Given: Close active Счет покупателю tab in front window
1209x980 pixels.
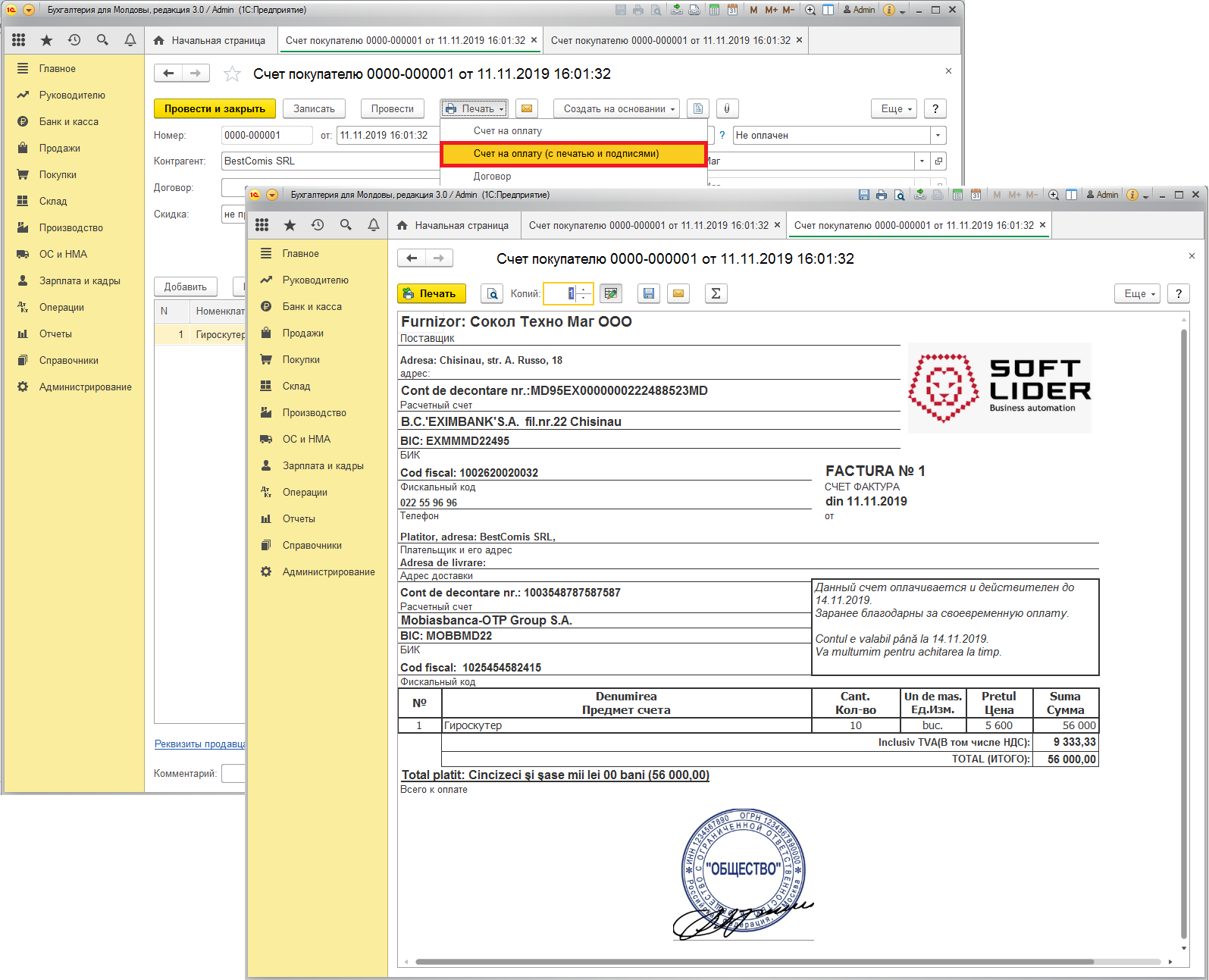Looking at the screenshot, I should coord(1042,225).
